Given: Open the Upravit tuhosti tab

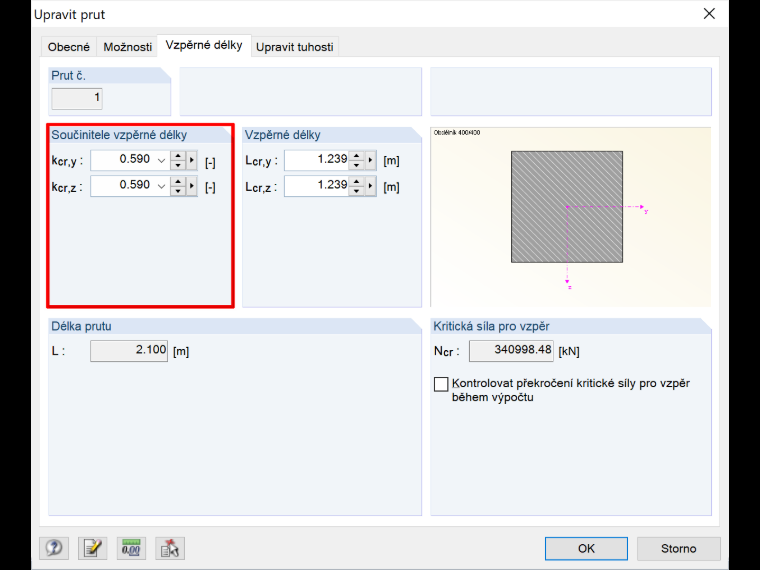Looking at the screenshot, I should (295, 47).
